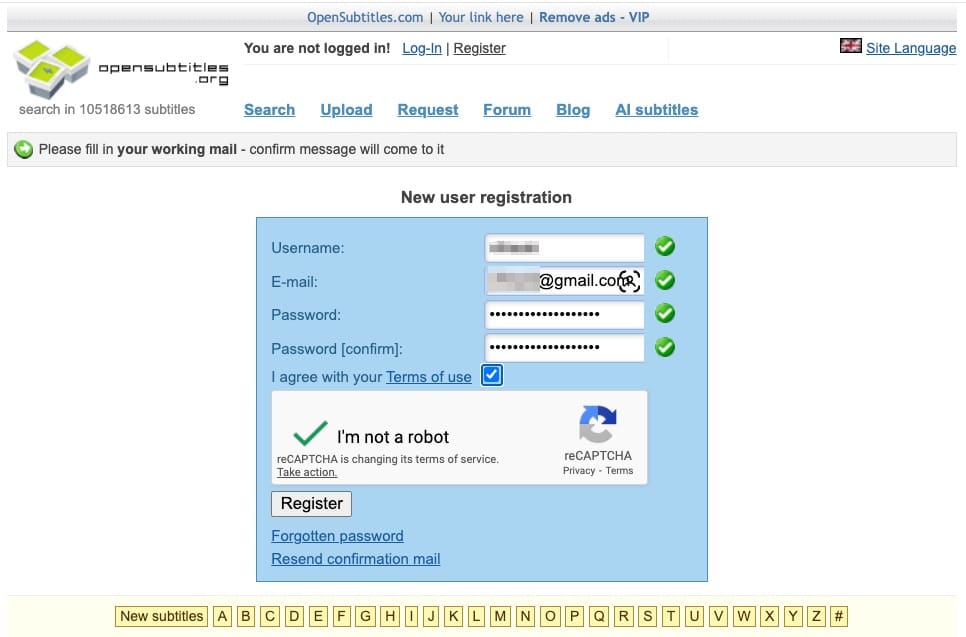Open the Terms of use link

(429, 377)
